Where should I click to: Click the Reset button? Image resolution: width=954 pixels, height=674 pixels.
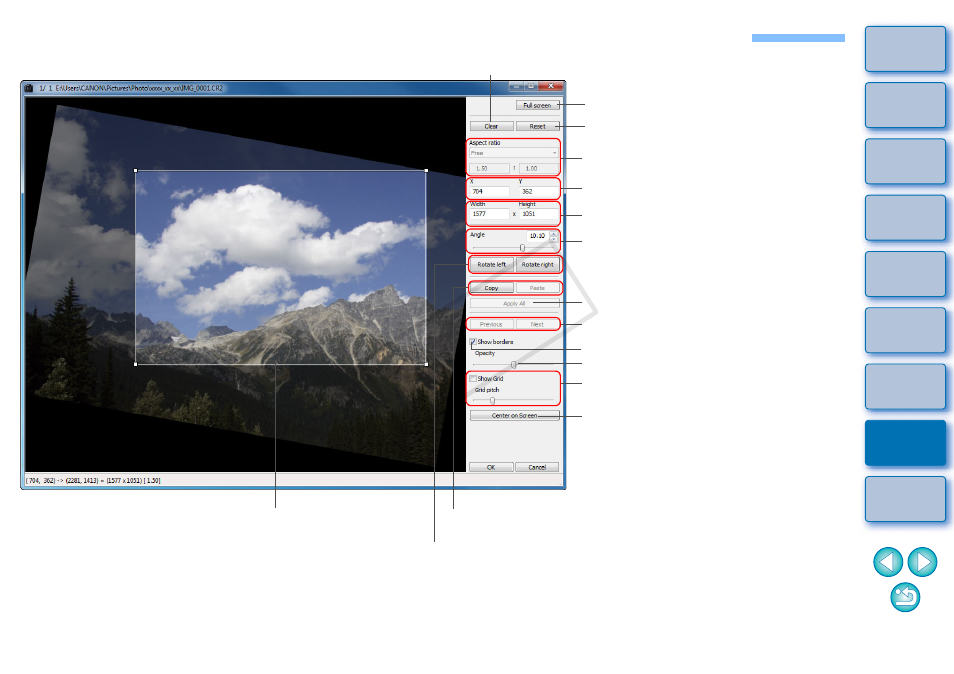click(x=537, y=126)
